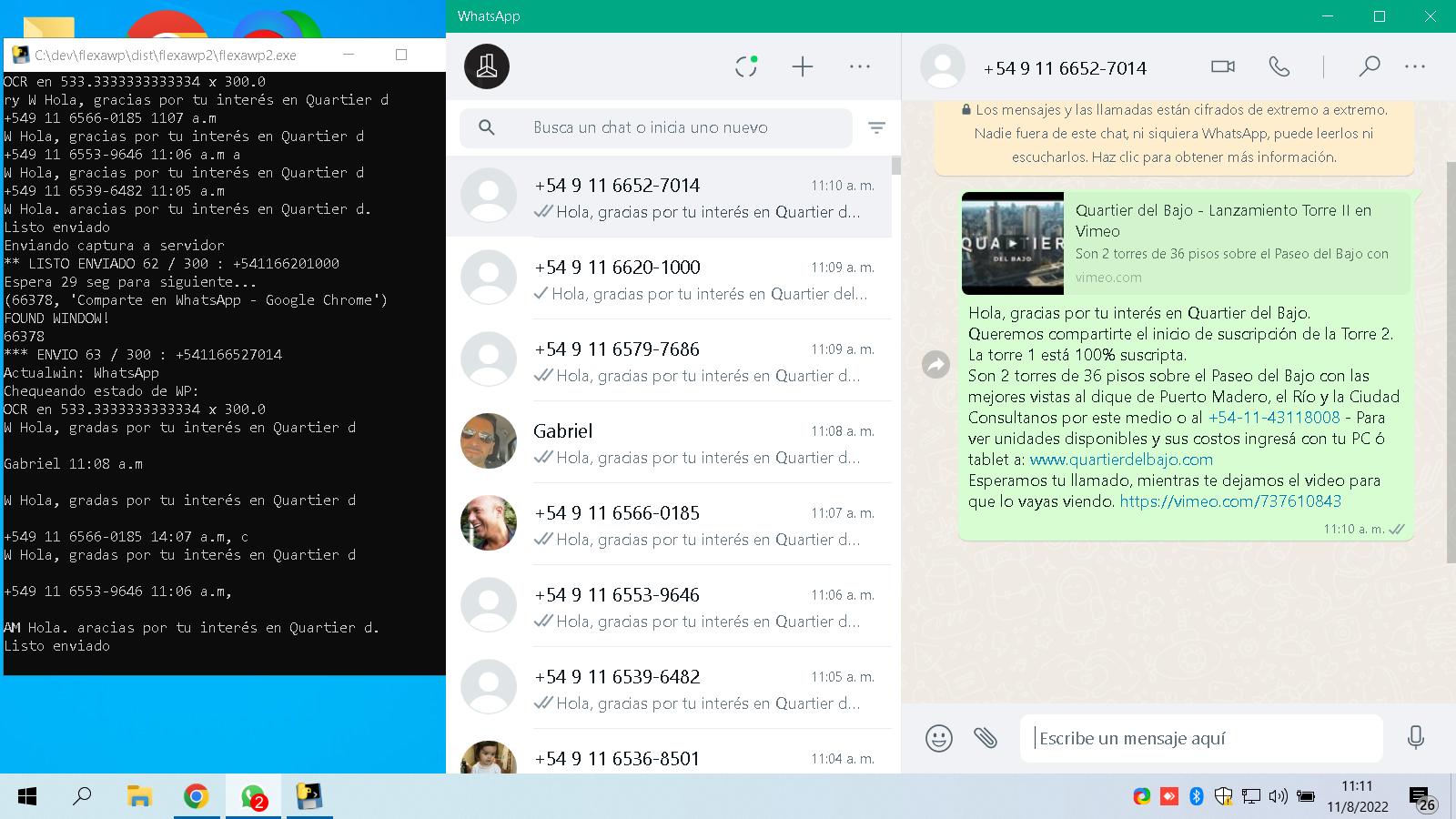
Task: Open chat with +54 9 11 6539-6482
Action: pyautogui.click(x=669, y=689)
